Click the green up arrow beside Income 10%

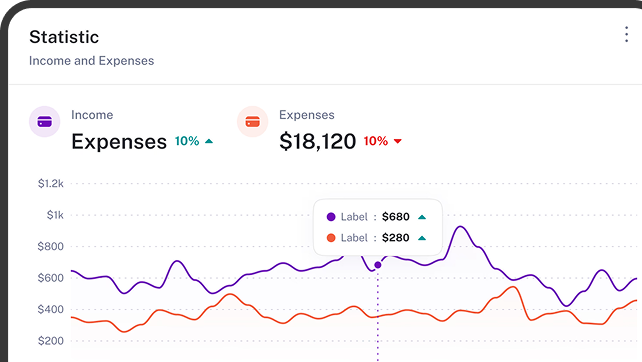[x=209, y=141]
